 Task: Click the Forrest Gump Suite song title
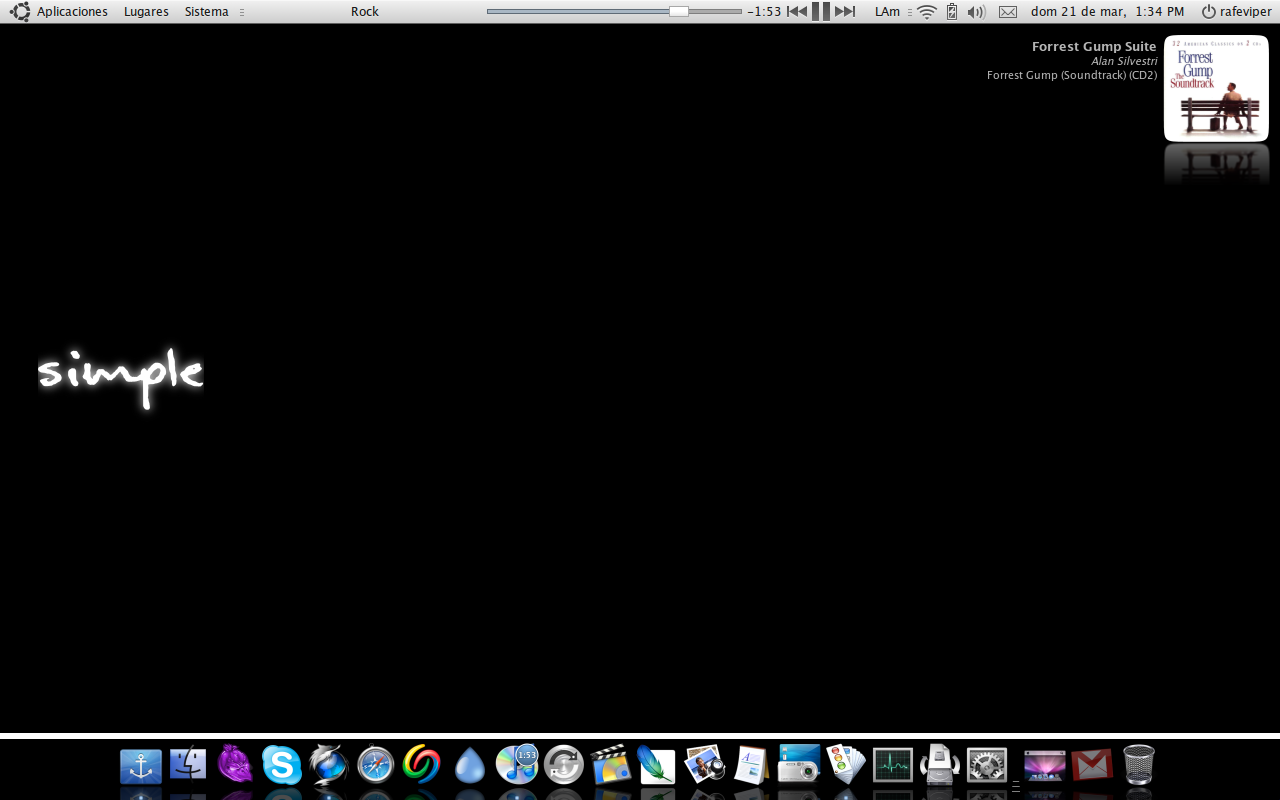coord(1094,47)
